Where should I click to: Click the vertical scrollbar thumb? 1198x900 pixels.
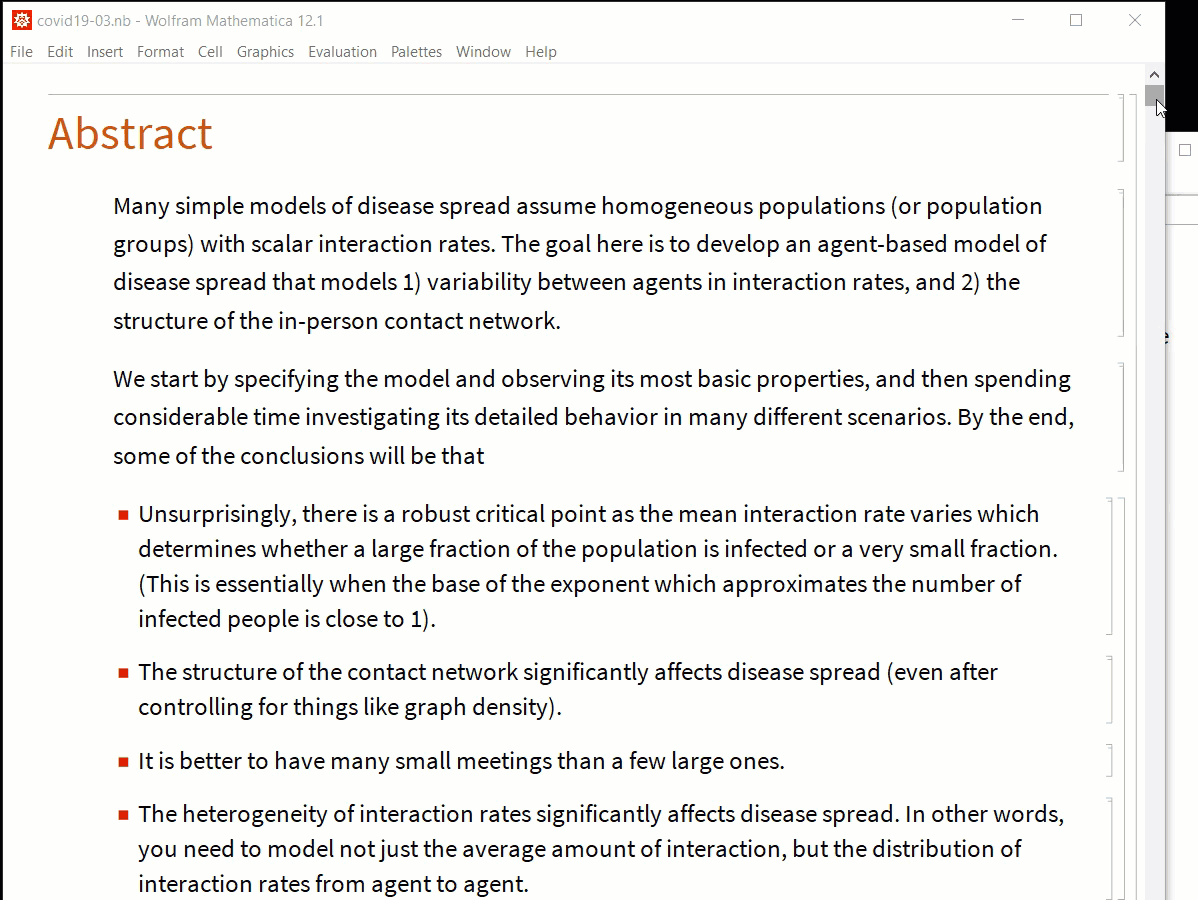pos(1154,96)
